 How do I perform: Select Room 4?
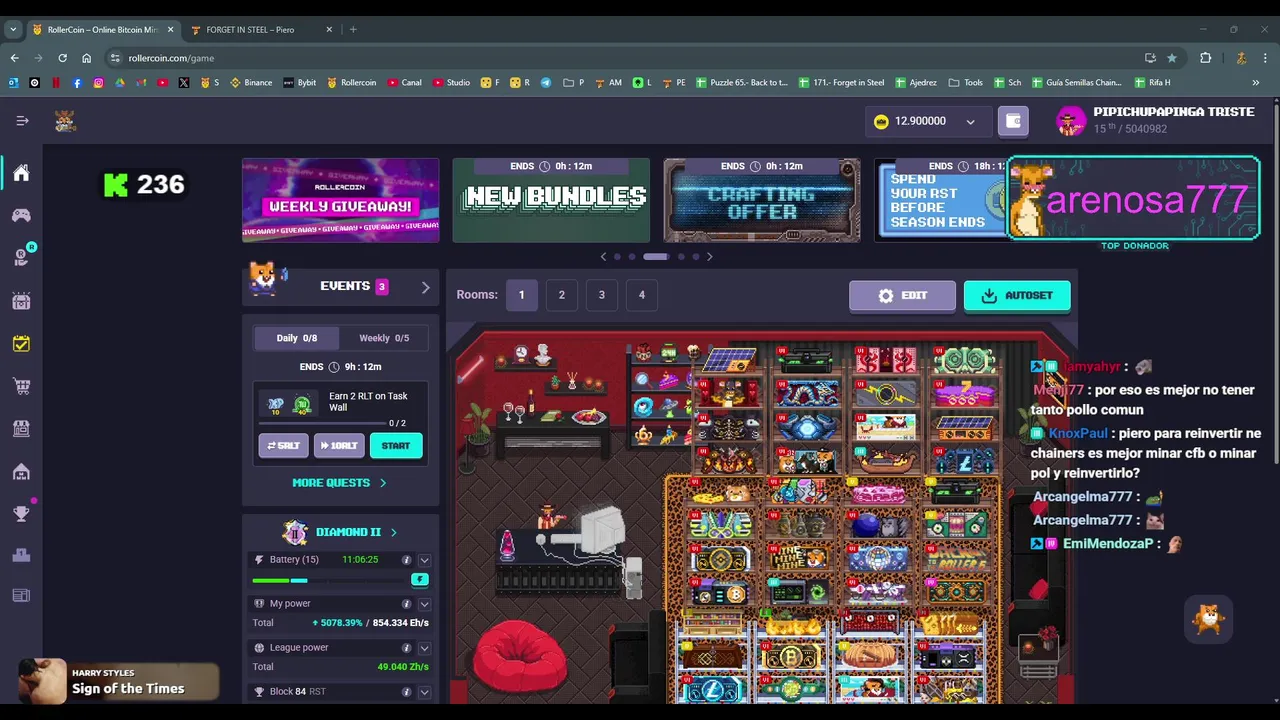(x=641, y=295)
